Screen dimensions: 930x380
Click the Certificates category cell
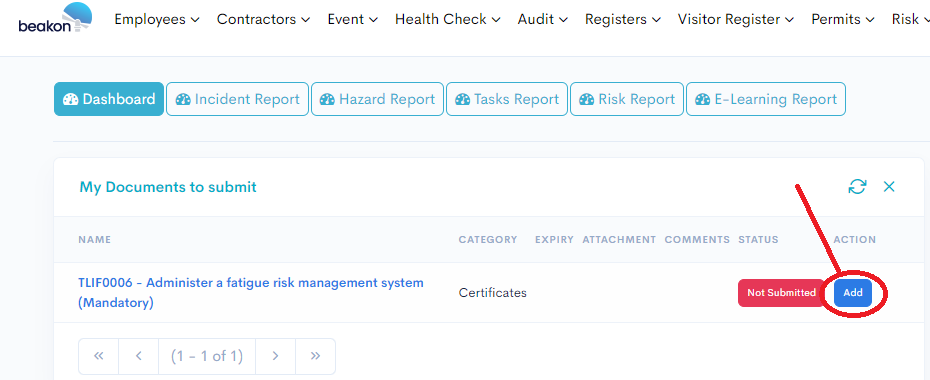point(492,293)
